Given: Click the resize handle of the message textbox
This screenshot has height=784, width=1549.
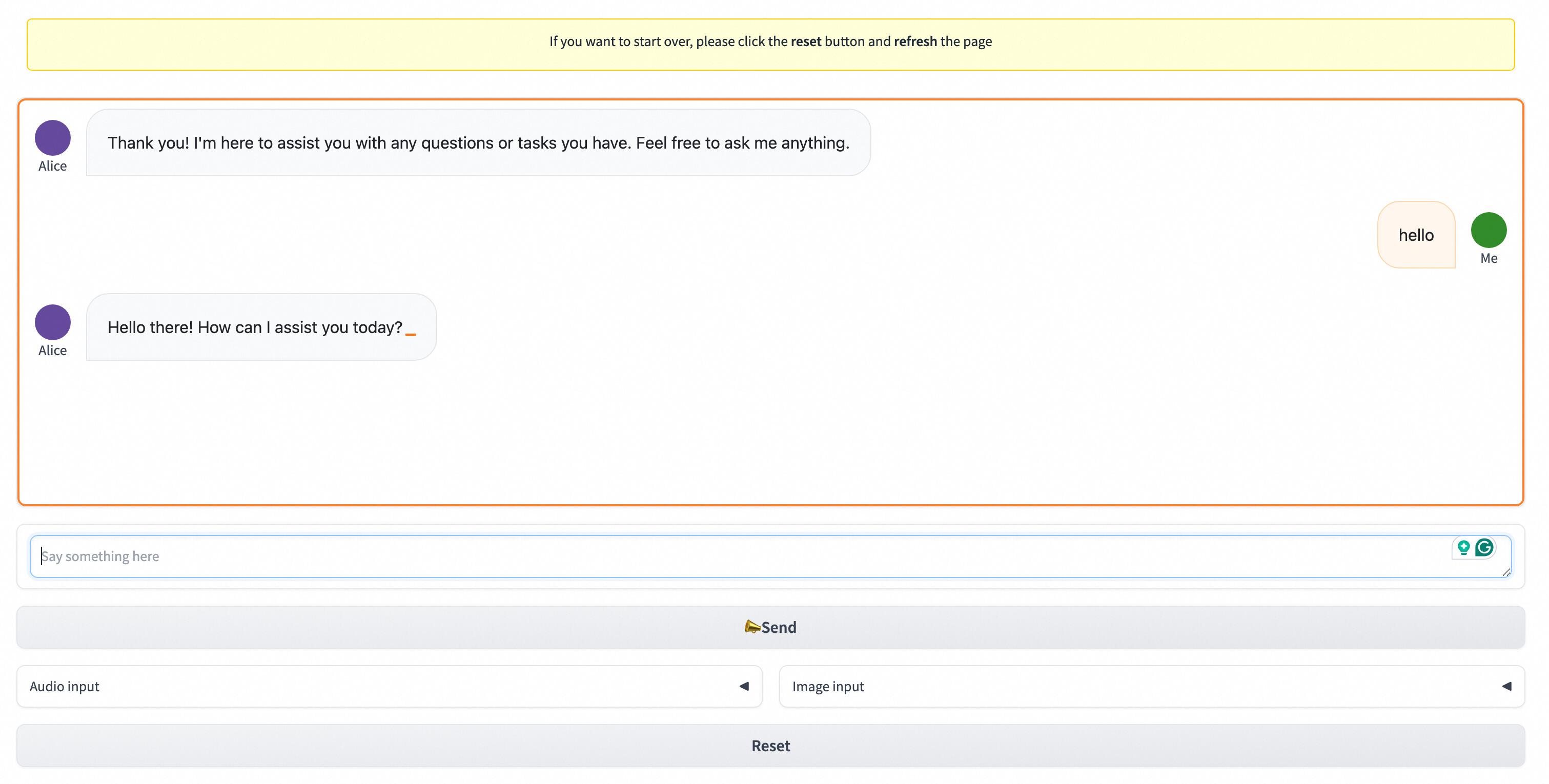Looking at the screenshot, I should coord(1506,572).
